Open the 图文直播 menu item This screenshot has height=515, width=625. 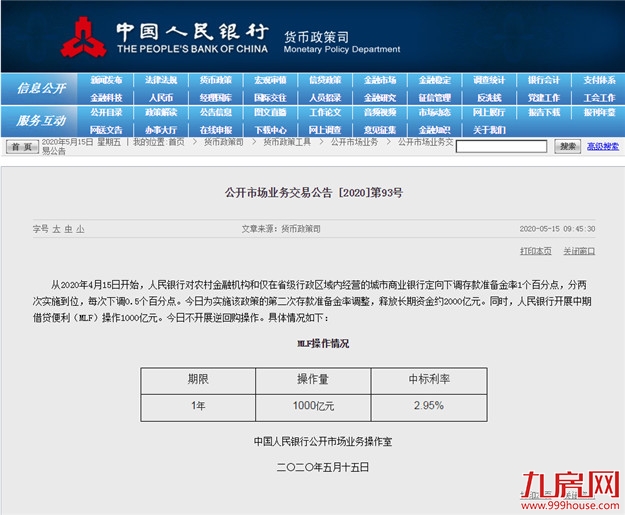coord(270,112)
